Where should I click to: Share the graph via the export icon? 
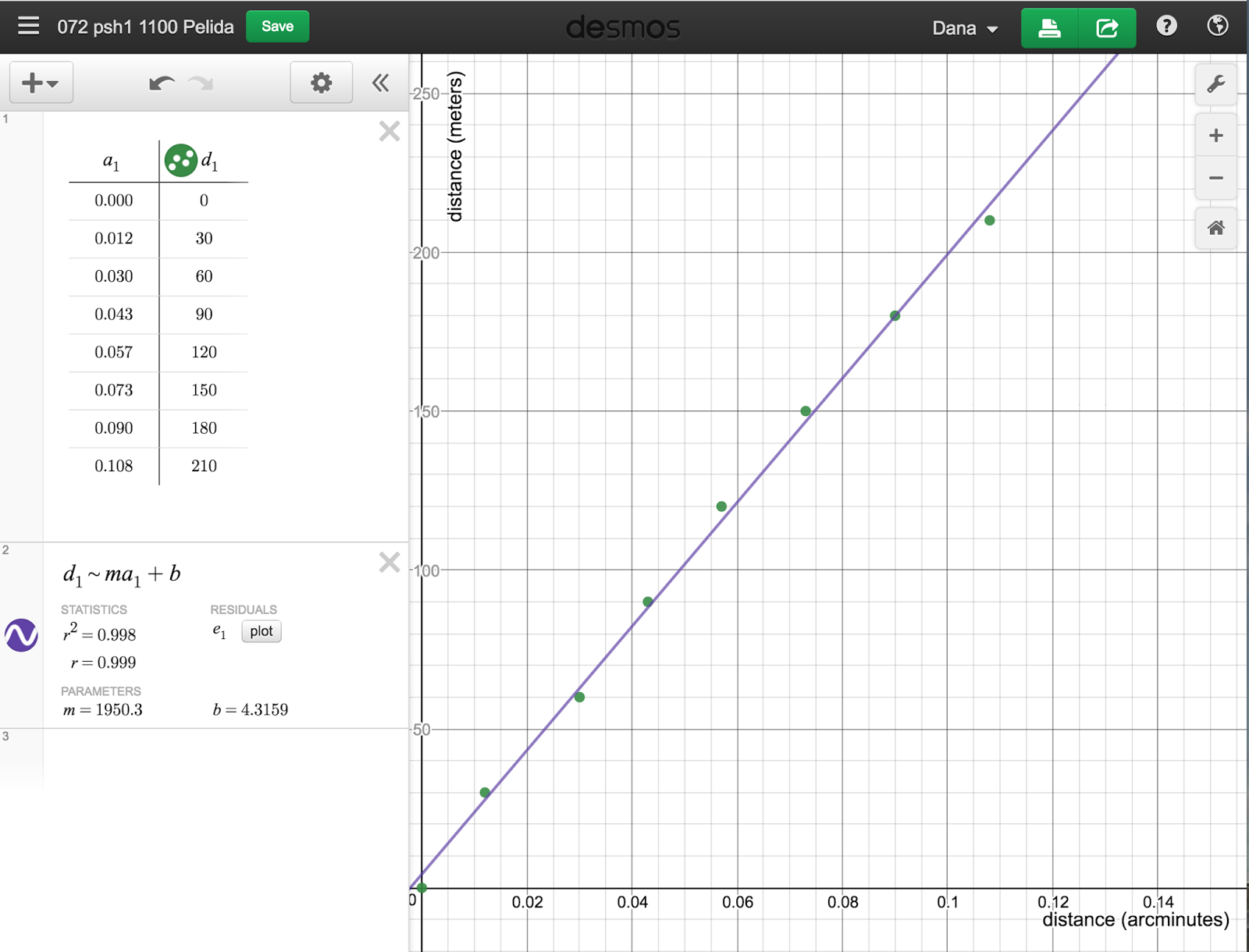[1107, 27]
